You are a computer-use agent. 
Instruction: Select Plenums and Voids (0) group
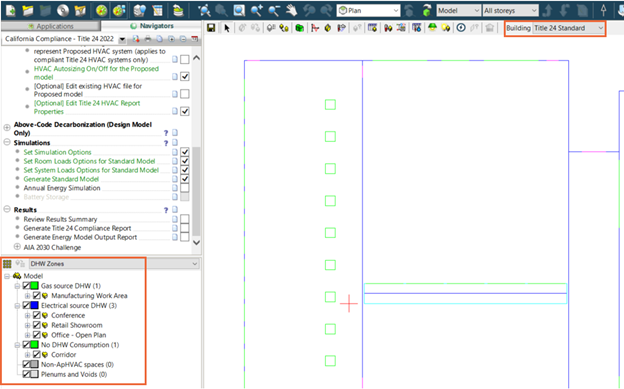[x=74, y=374]
